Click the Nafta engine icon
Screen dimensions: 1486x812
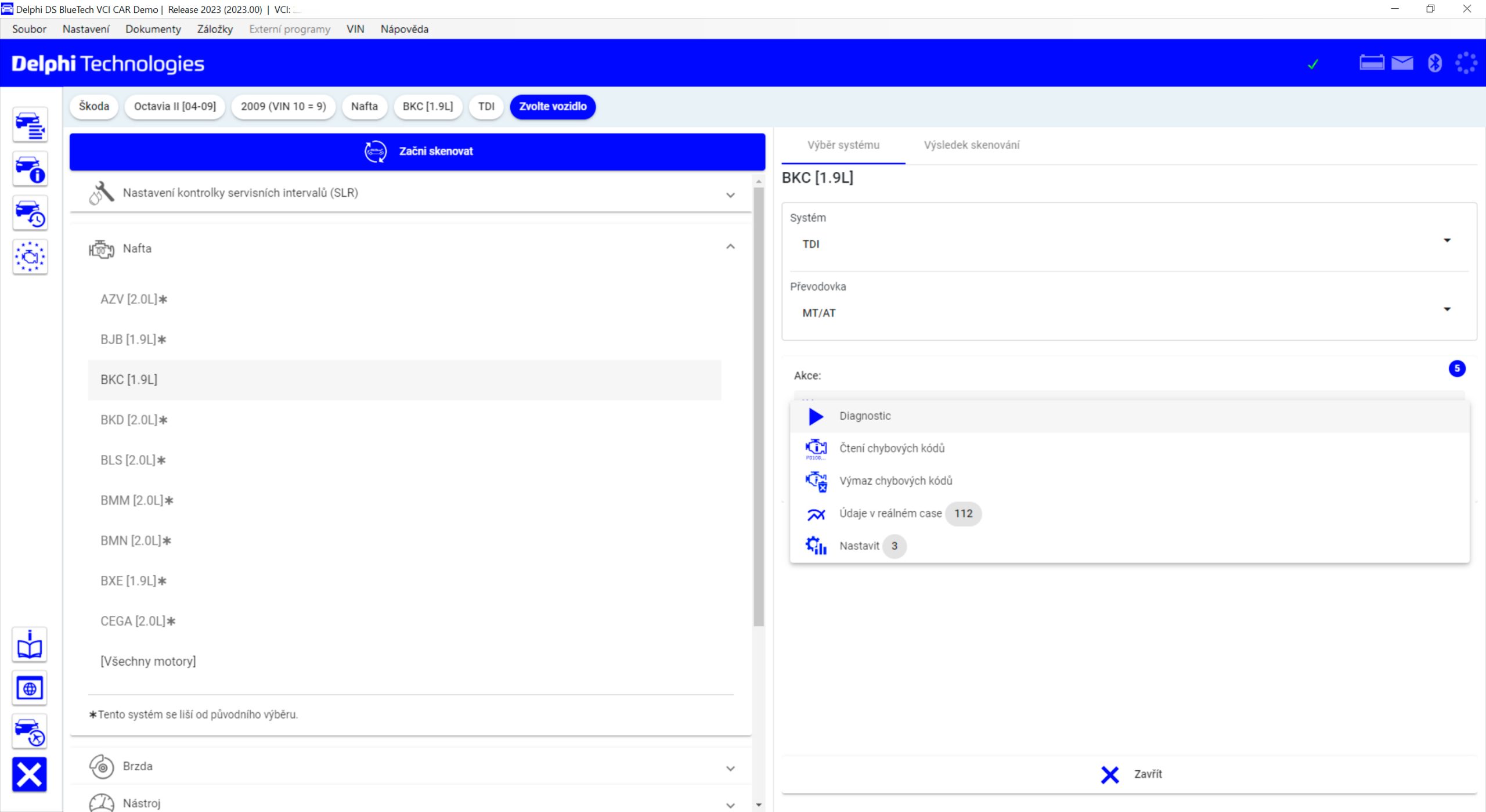(x=102, y=249)
